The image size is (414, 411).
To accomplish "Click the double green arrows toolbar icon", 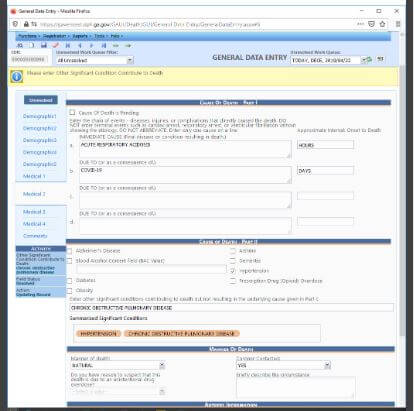I will [x=116, y=45].
